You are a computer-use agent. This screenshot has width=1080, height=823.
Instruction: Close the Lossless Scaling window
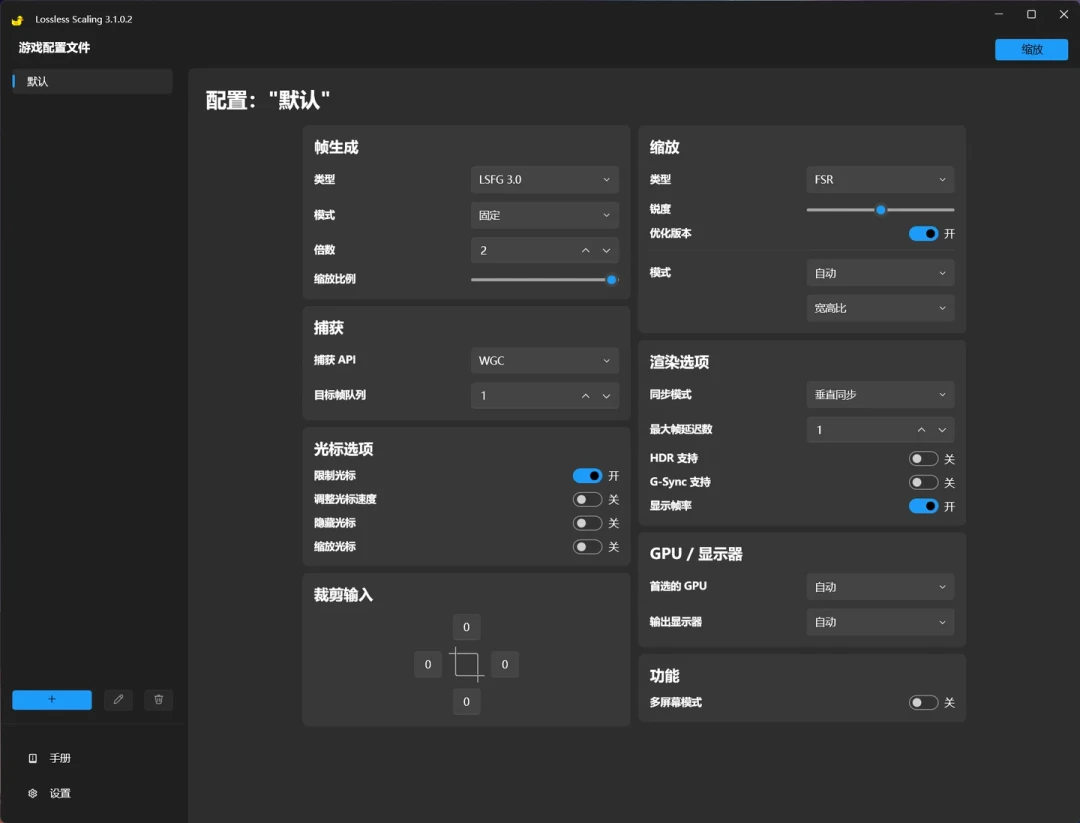click(x=1063, y=14)
